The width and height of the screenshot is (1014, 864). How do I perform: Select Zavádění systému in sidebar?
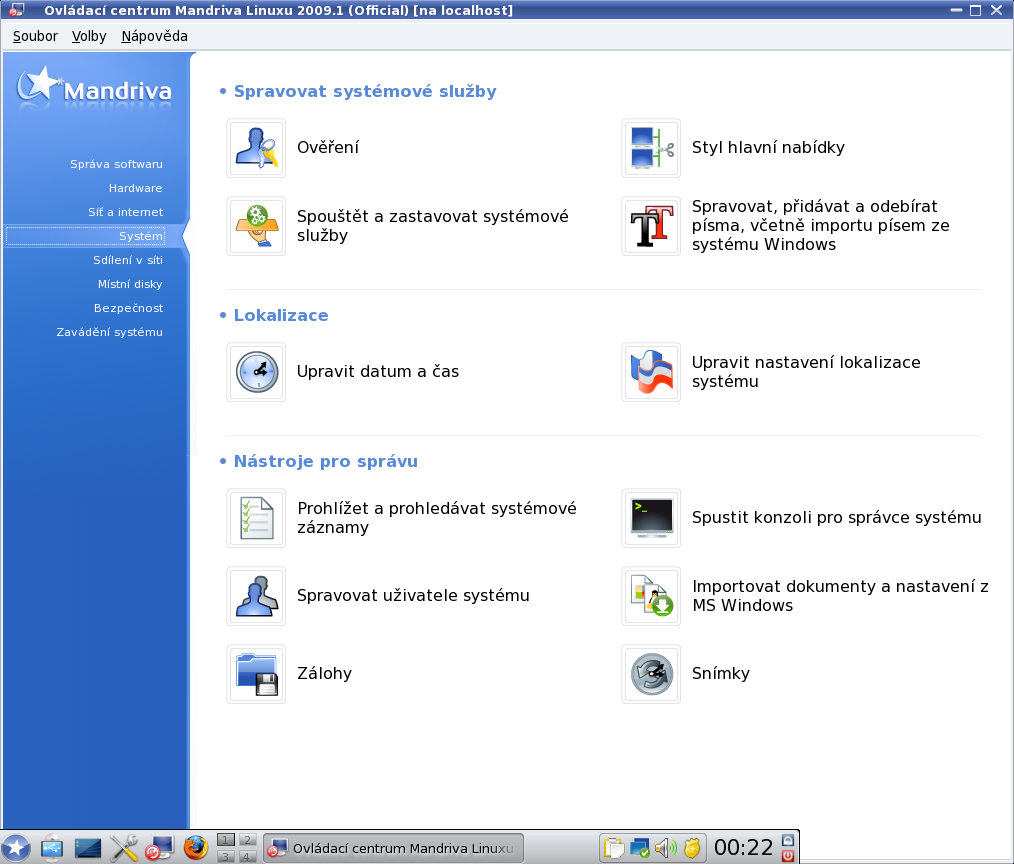click(x=109, y=332)
